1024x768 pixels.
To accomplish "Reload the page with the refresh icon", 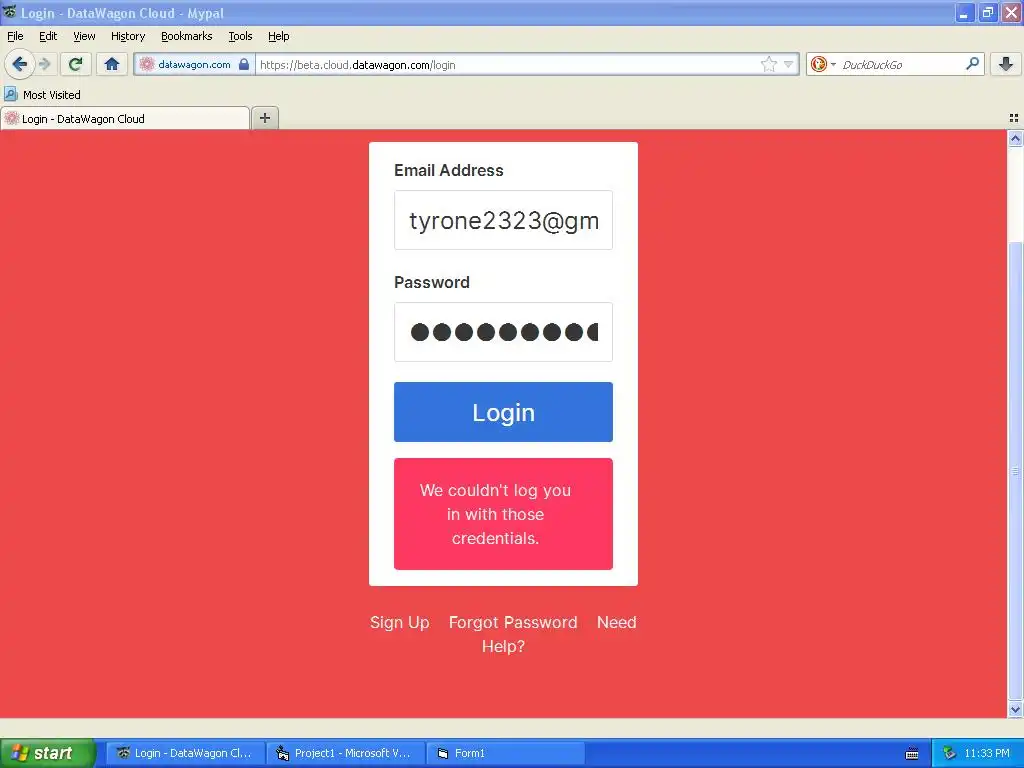I will pos(75,64).
